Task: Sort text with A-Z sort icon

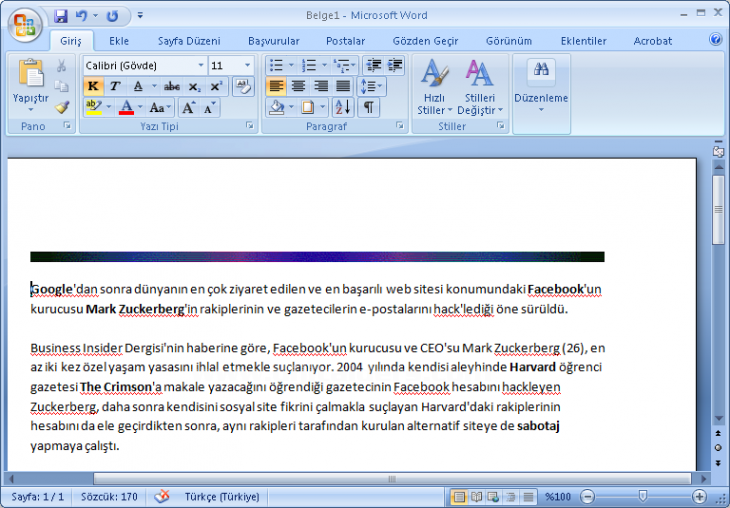Action: (343, 108)
